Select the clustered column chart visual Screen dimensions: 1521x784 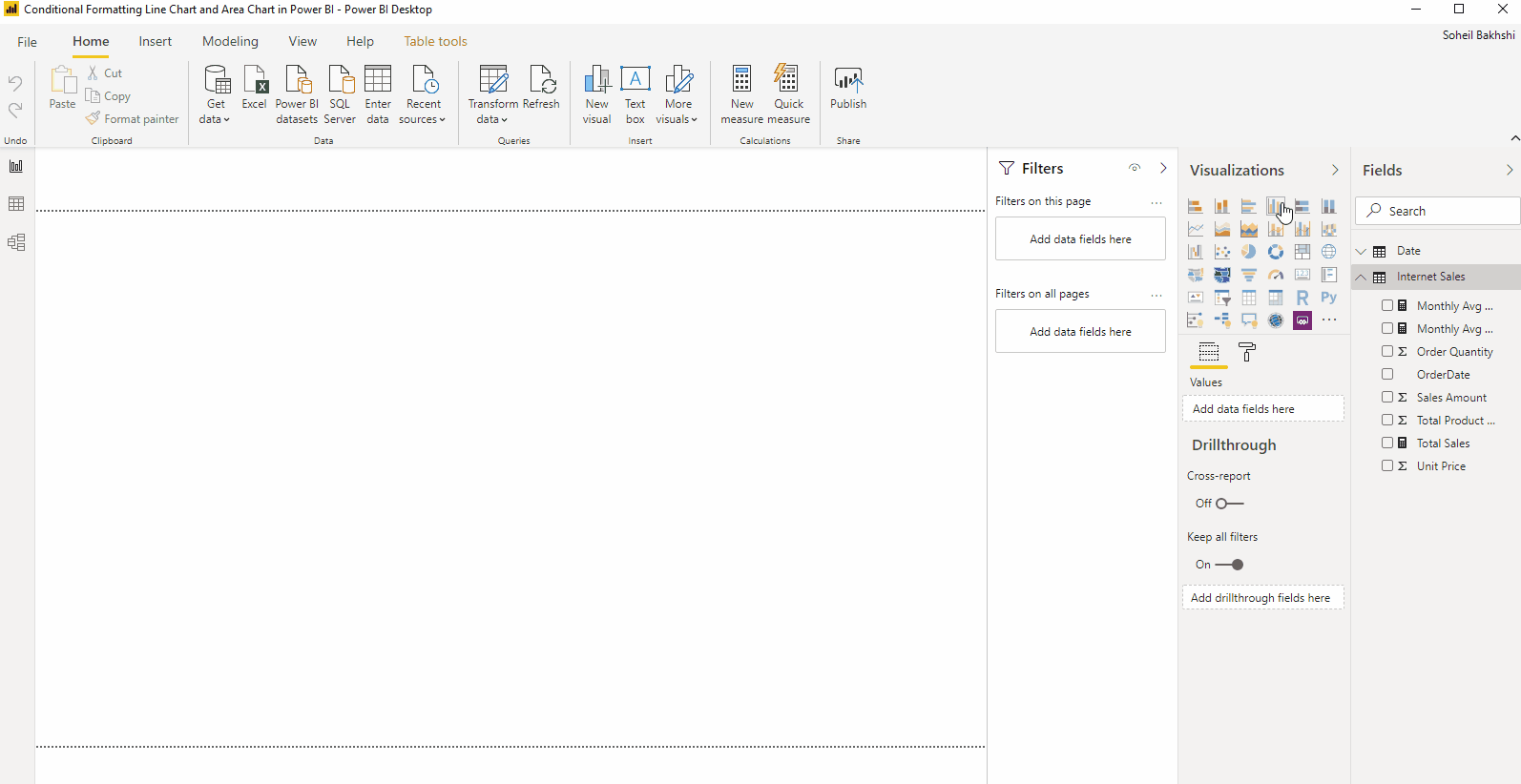1275,206
